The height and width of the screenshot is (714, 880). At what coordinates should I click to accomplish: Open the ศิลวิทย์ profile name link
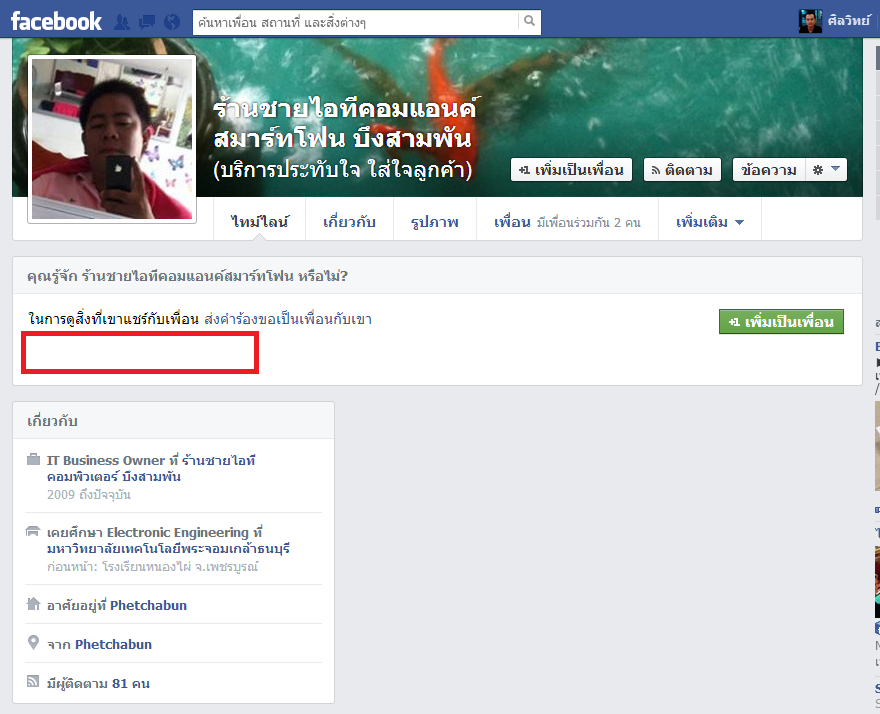coord(849,21)
